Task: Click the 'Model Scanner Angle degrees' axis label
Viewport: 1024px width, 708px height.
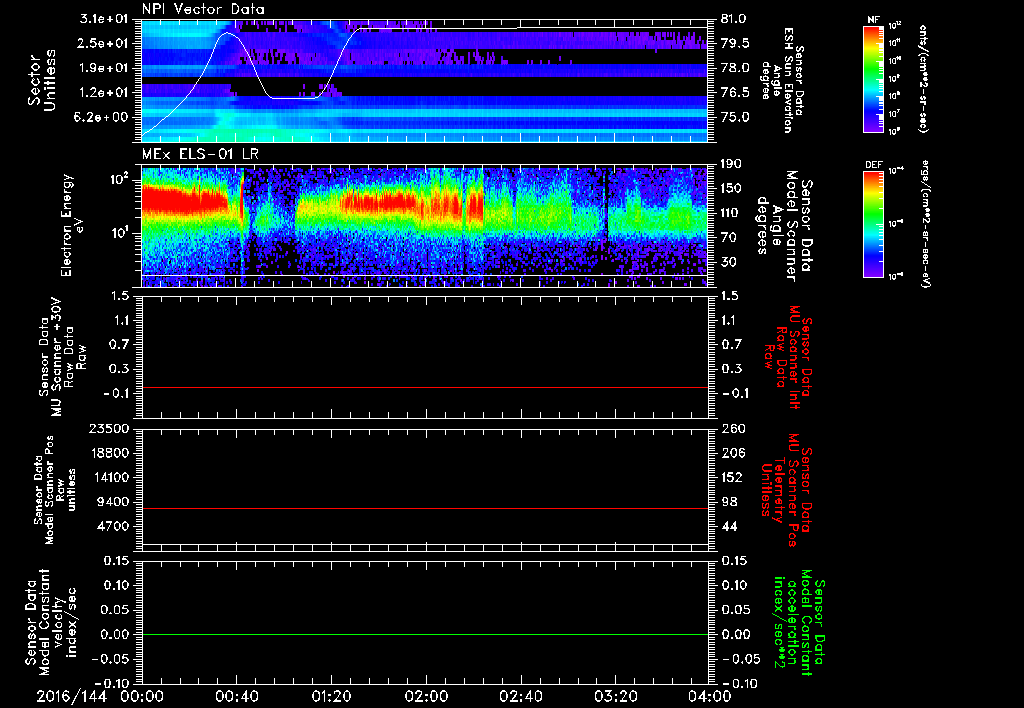Action: pyautogui.click(x=786, y=226)
